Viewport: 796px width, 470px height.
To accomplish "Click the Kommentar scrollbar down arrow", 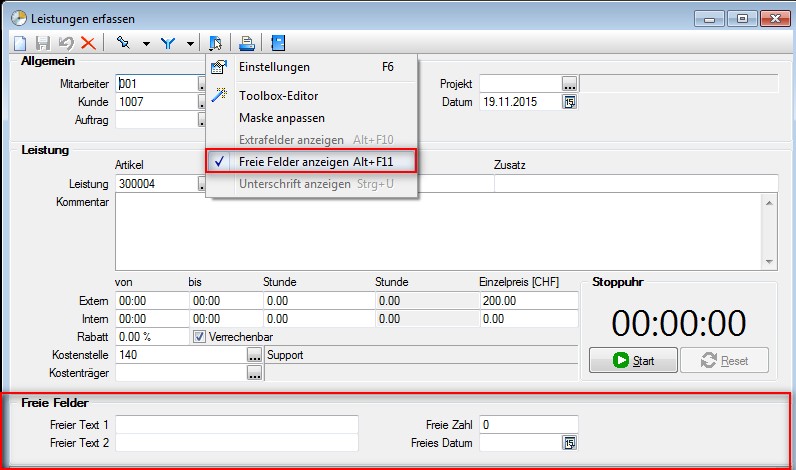I will coord(770,260).
